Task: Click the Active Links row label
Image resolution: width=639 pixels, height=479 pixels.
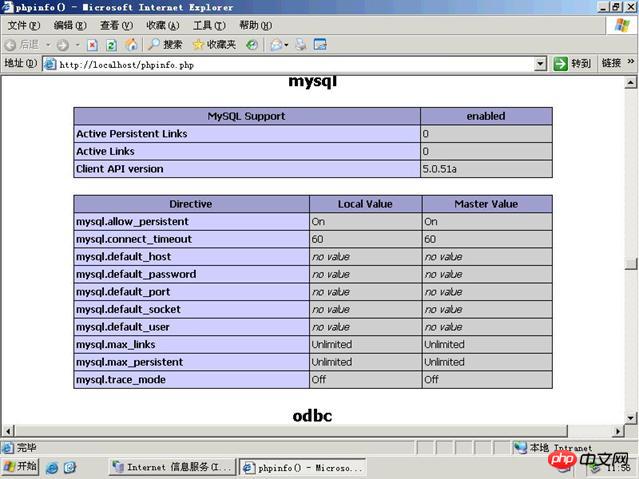Action: (105, 151)
